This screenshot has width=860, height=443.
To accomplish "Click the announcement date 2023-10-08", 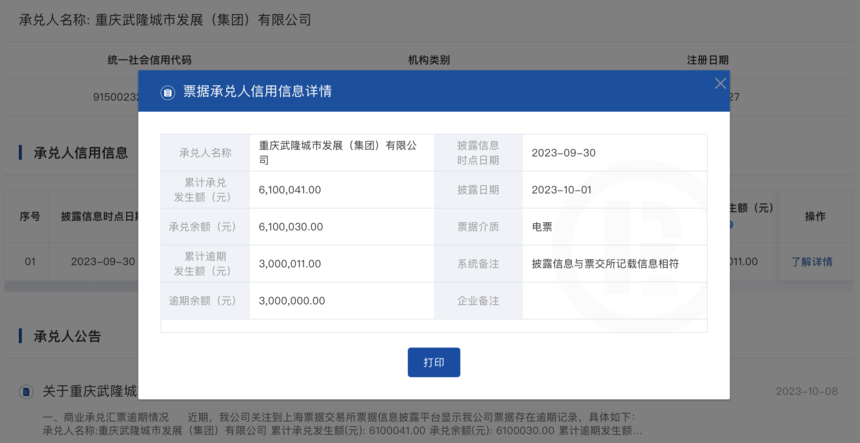I will pos(807,391).
